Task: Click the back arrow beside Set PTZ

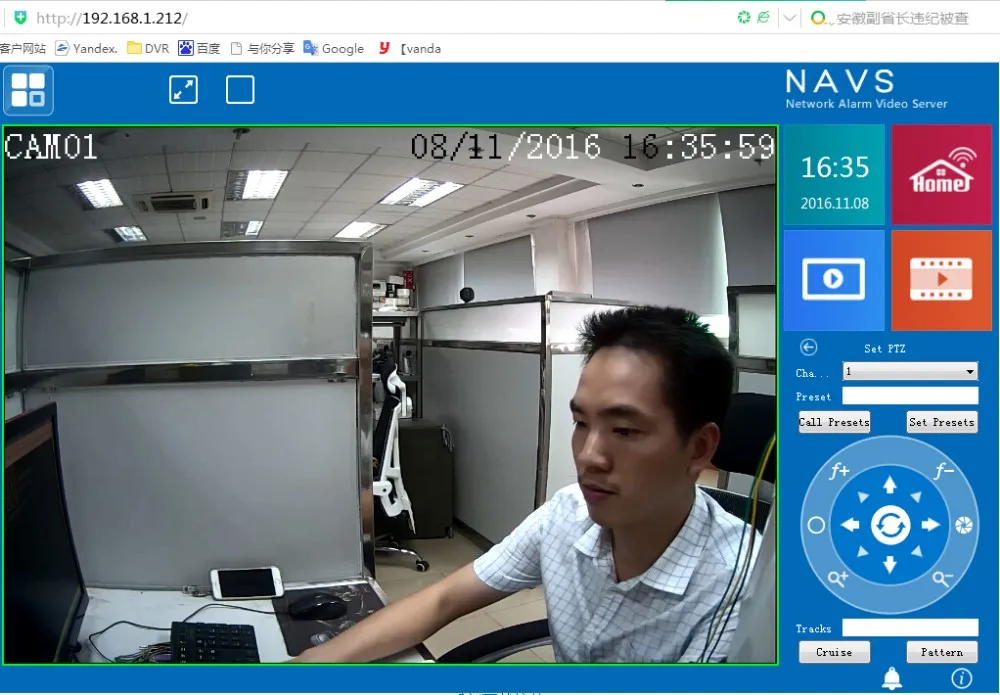Action: (809, 347)
